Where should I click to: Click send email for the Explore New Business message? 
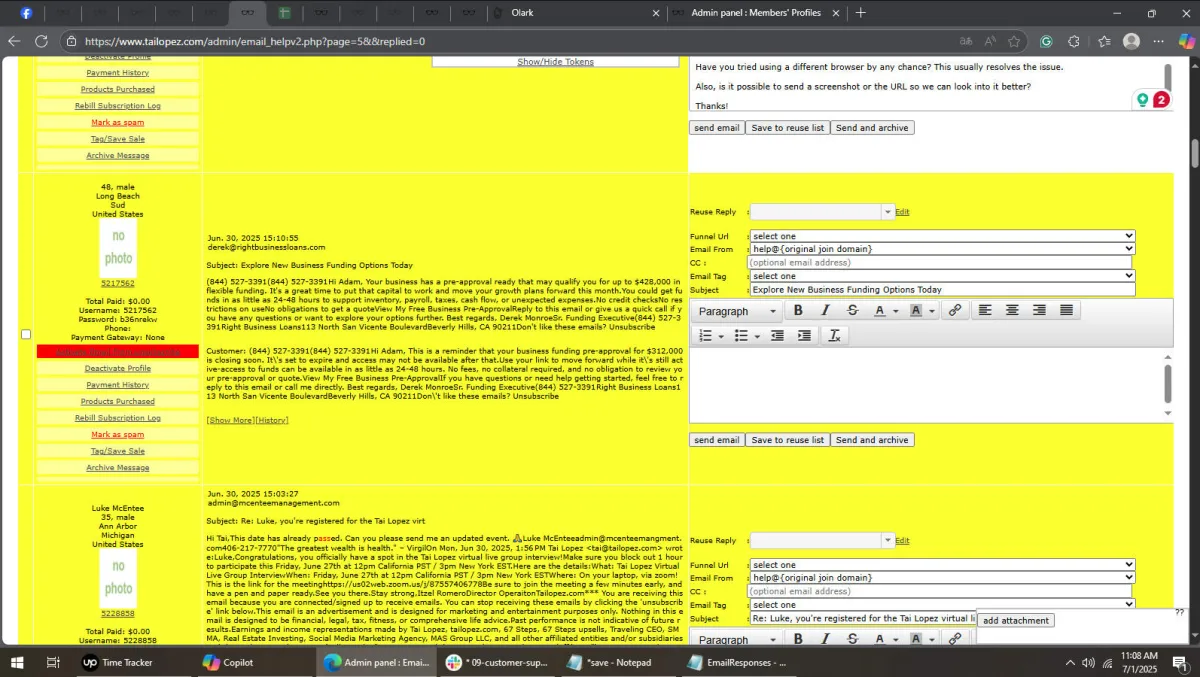pyautogui.click(x=717, y=440)
